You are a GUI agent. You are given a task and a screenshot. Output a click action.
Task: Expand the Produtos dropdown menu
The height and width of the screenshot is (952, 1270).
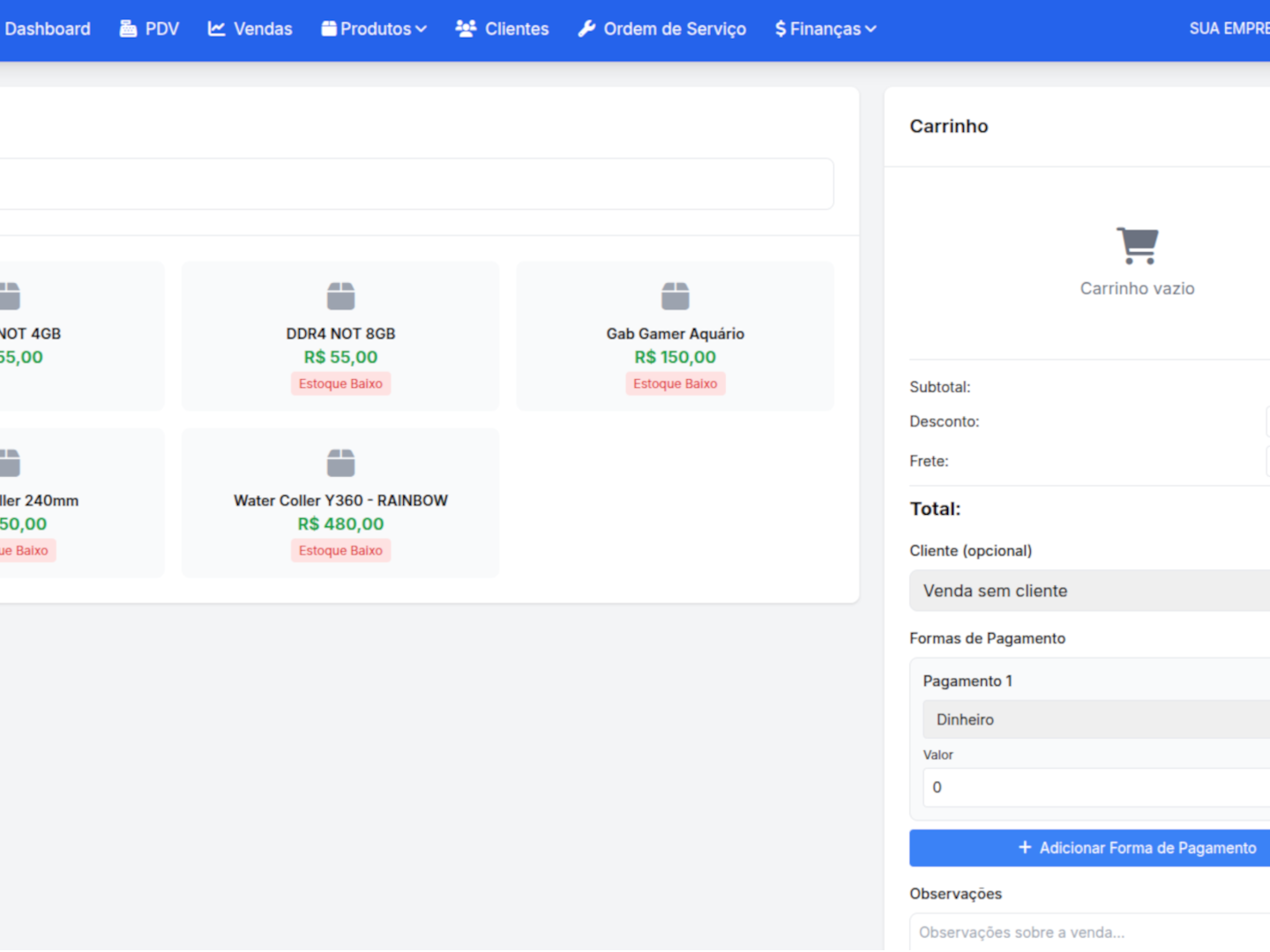(x=374, y=29)
